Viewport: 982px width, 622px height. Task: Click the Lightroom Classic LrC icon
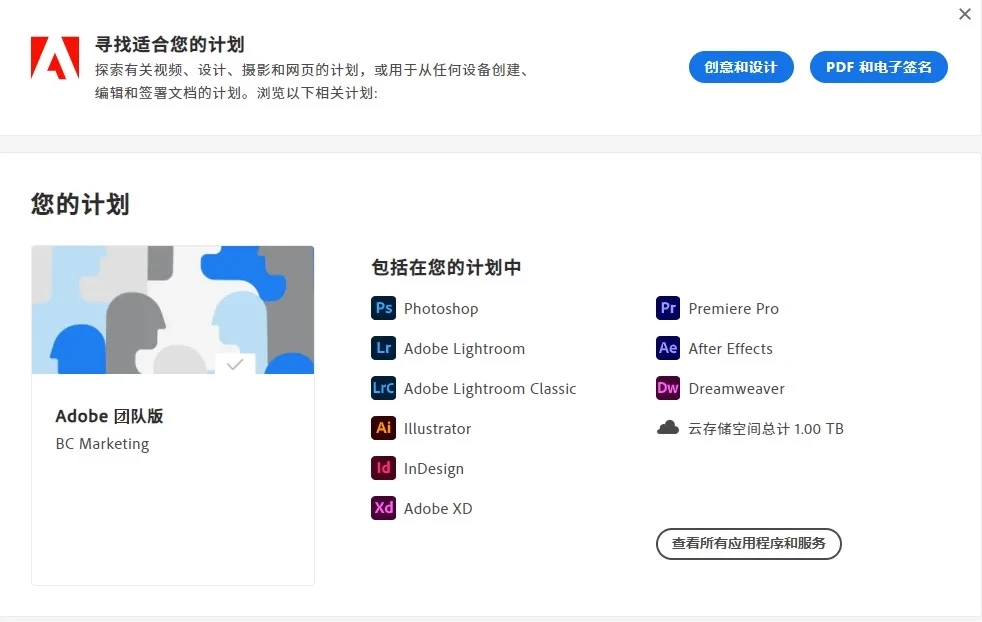(383, 388)
